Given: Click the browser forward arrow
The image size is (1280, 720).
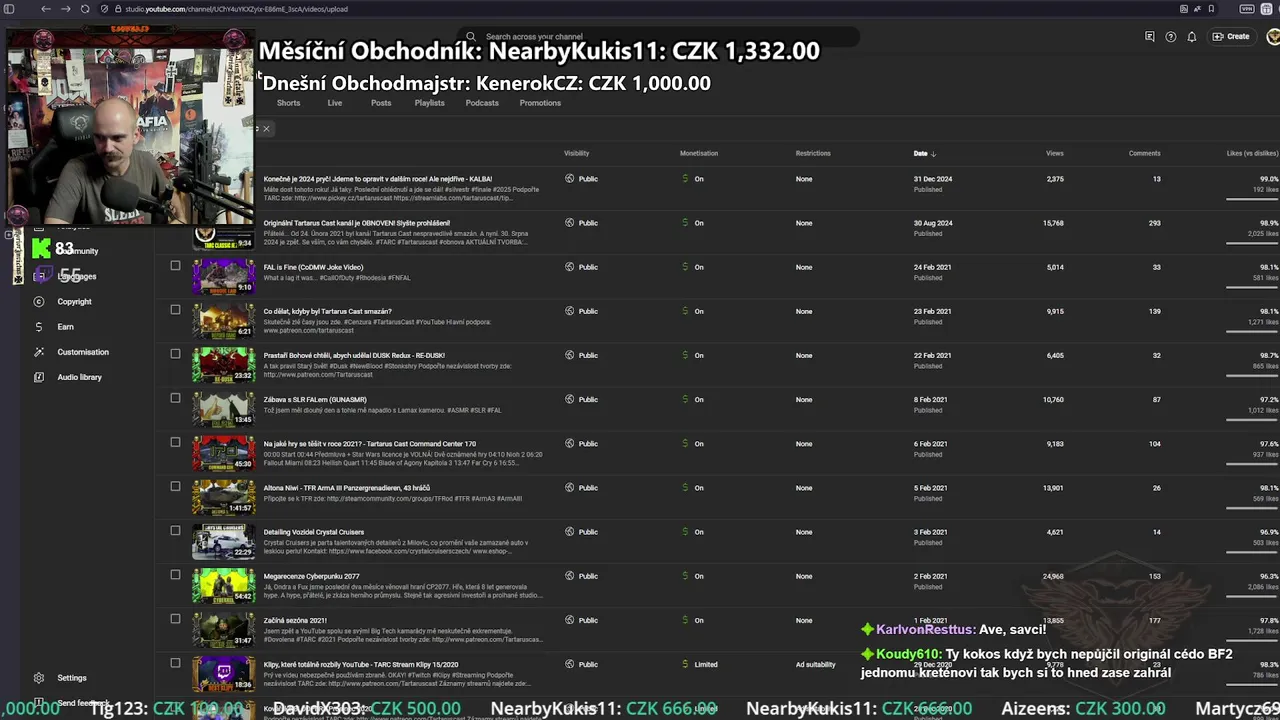Looking at the screenshot, I should (66, 9).
